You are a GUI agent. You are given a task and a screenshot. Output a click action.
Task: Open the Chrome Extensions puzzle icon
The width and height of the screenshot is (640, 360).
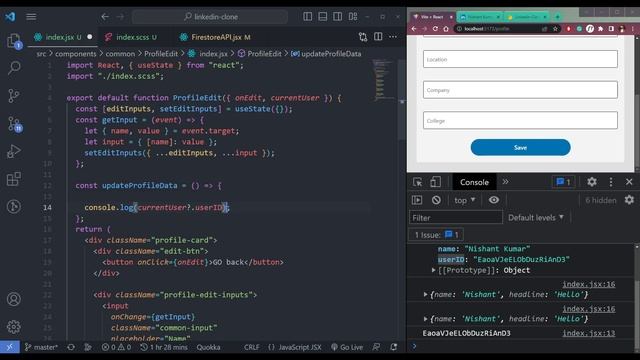point(600,29)
